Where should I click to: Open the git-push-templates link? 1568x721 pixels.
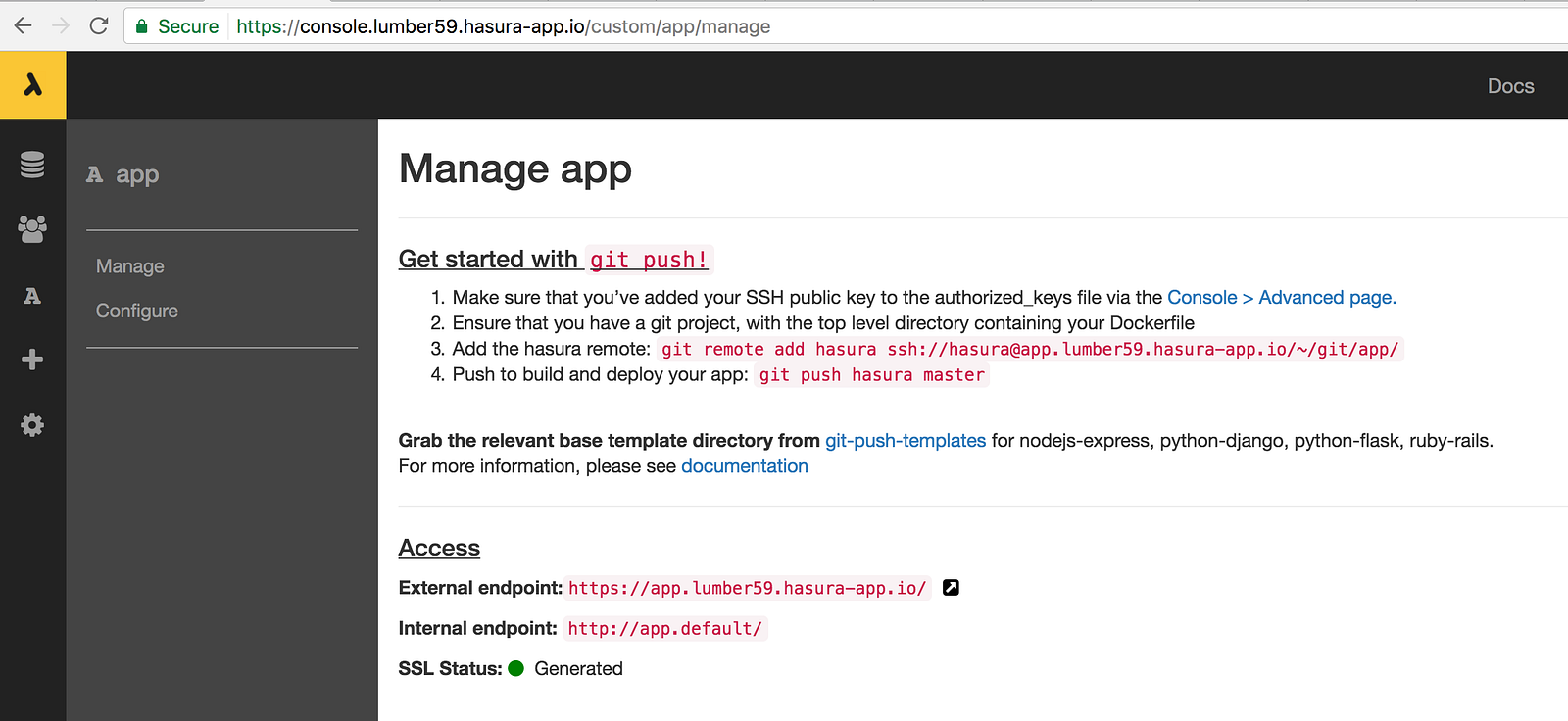906,441
